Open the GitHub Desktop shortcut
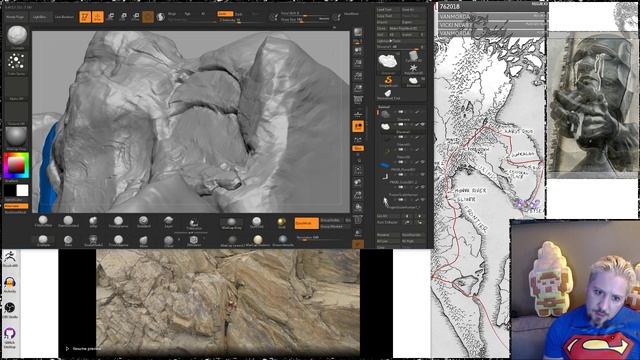The height and width of the screenshot is (360, 640). tap(10, 338)
